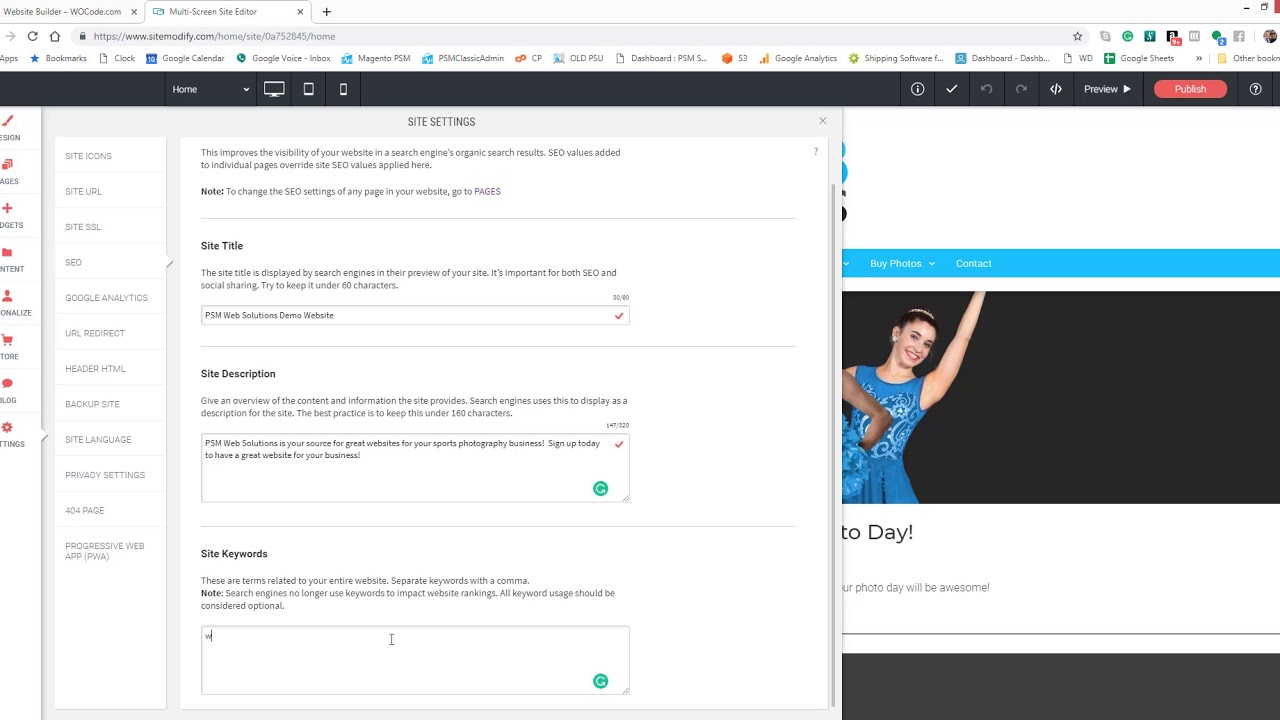Open developer mode code icon
Image resolution: width=1280 pixels, height=720 pixels.
tap(1056, 89)
